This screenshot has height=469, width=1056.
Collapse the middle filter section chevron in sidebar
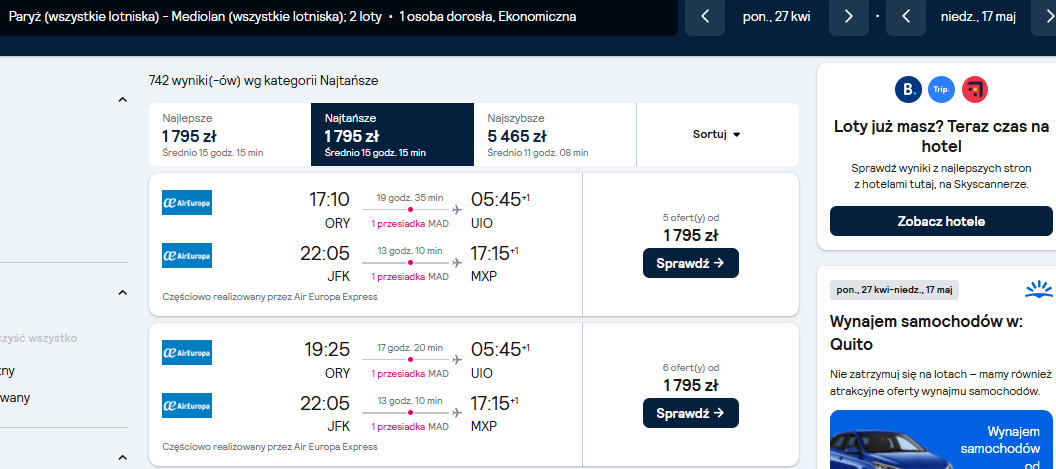tap(123, 292)
